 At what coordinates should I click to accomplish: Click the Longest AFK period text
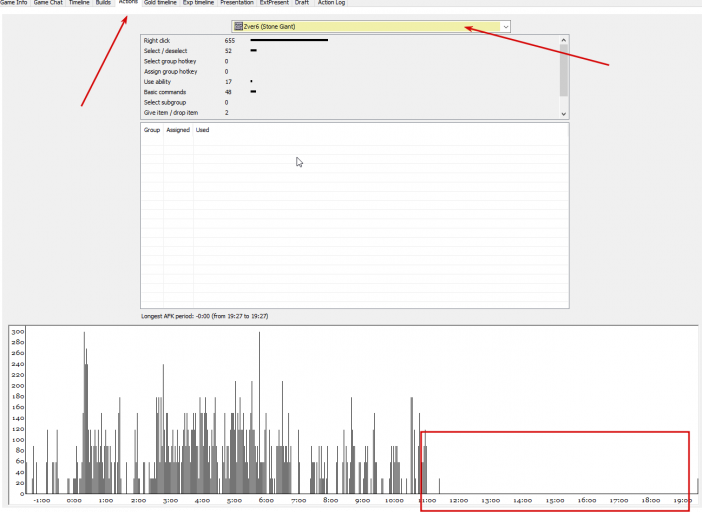point(205,316)
